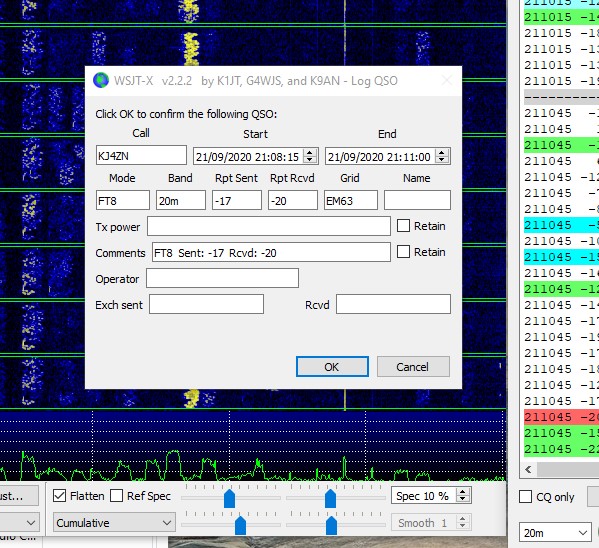Increase the Spec 10 % value
This screenshot has height=548, width=599.
click(x=463, y=492)
